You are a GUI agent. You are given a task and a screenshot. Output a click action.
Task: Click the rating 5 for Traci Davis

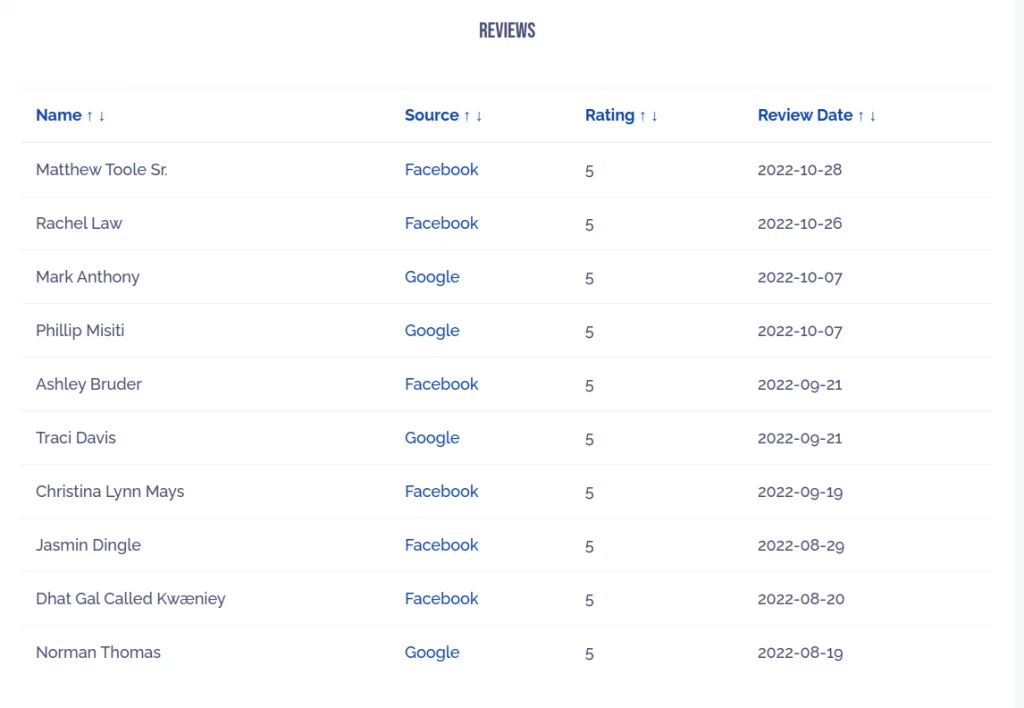(x=589, y=439)
